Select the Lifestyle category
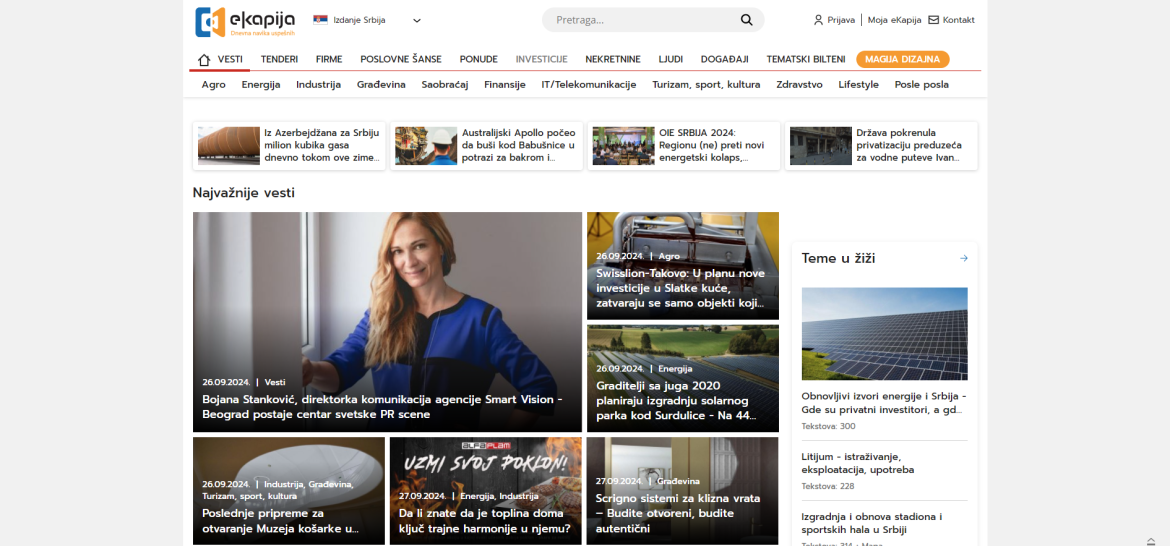The height and width of the screenshot is (546, 1170). (x=858, y=85)
